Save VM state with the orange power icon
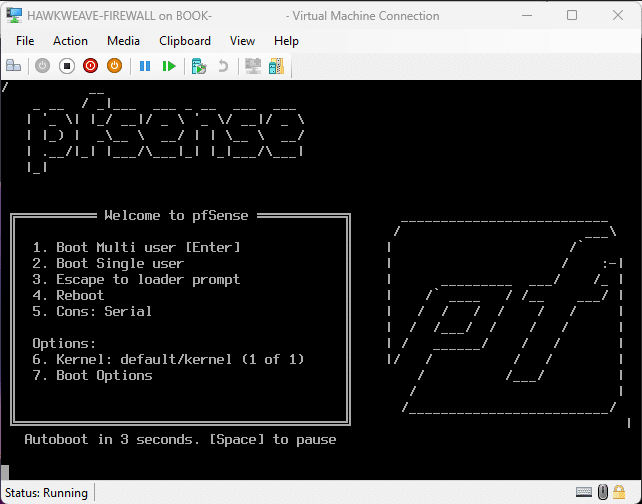This screenshot has height=504, width=642. pos(114,66)
